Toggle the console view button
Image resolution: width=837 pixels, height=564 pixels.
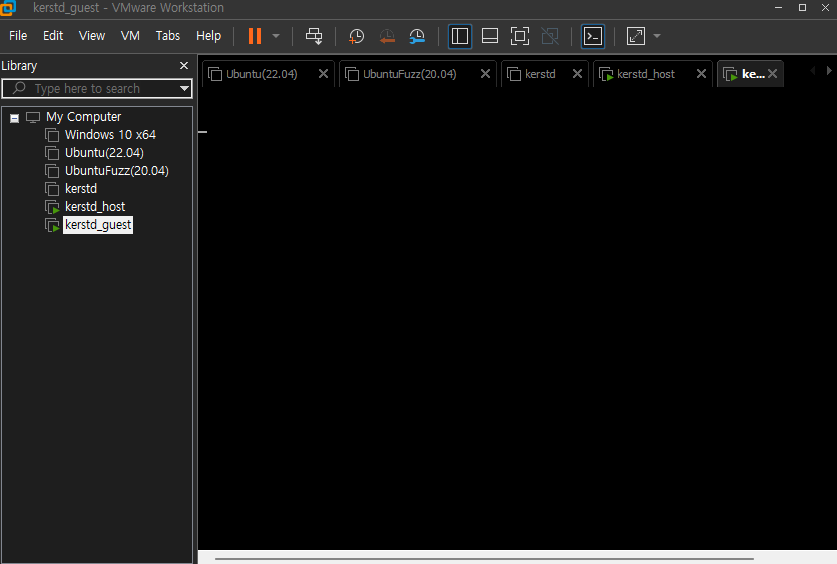point(593,36)
